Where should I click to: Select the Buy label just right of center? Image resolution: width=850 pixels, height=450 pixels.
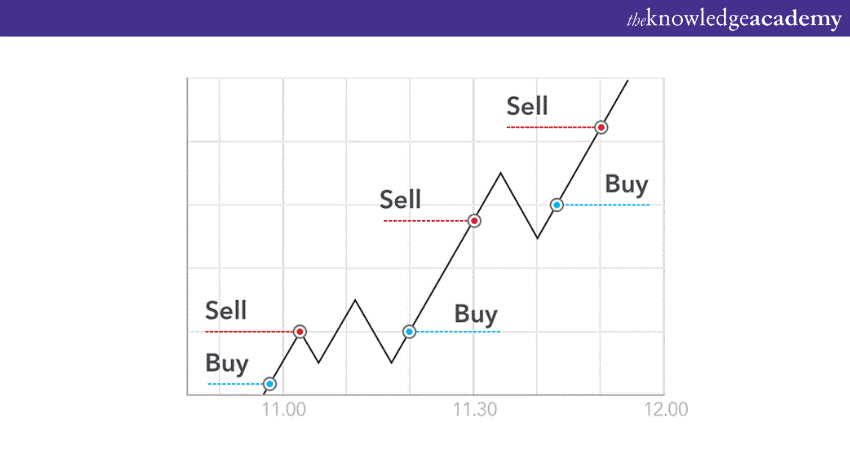476,314
